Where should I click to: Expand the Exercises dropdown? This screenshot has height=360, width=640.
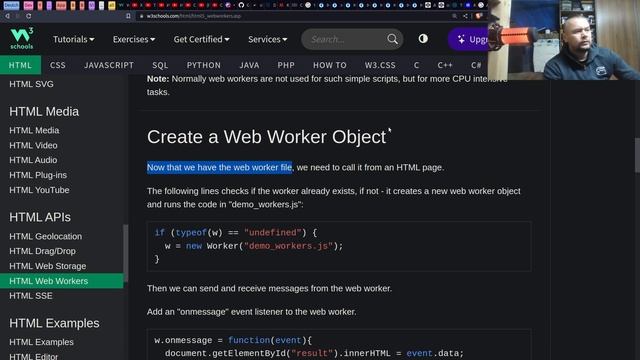(134, 39)
